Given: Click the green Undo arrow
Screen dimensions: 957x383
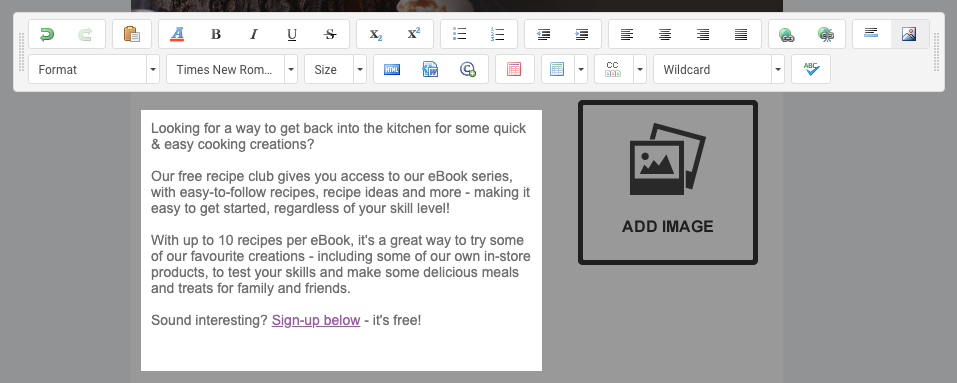Looking at the screenshot, I should (47, 34).
